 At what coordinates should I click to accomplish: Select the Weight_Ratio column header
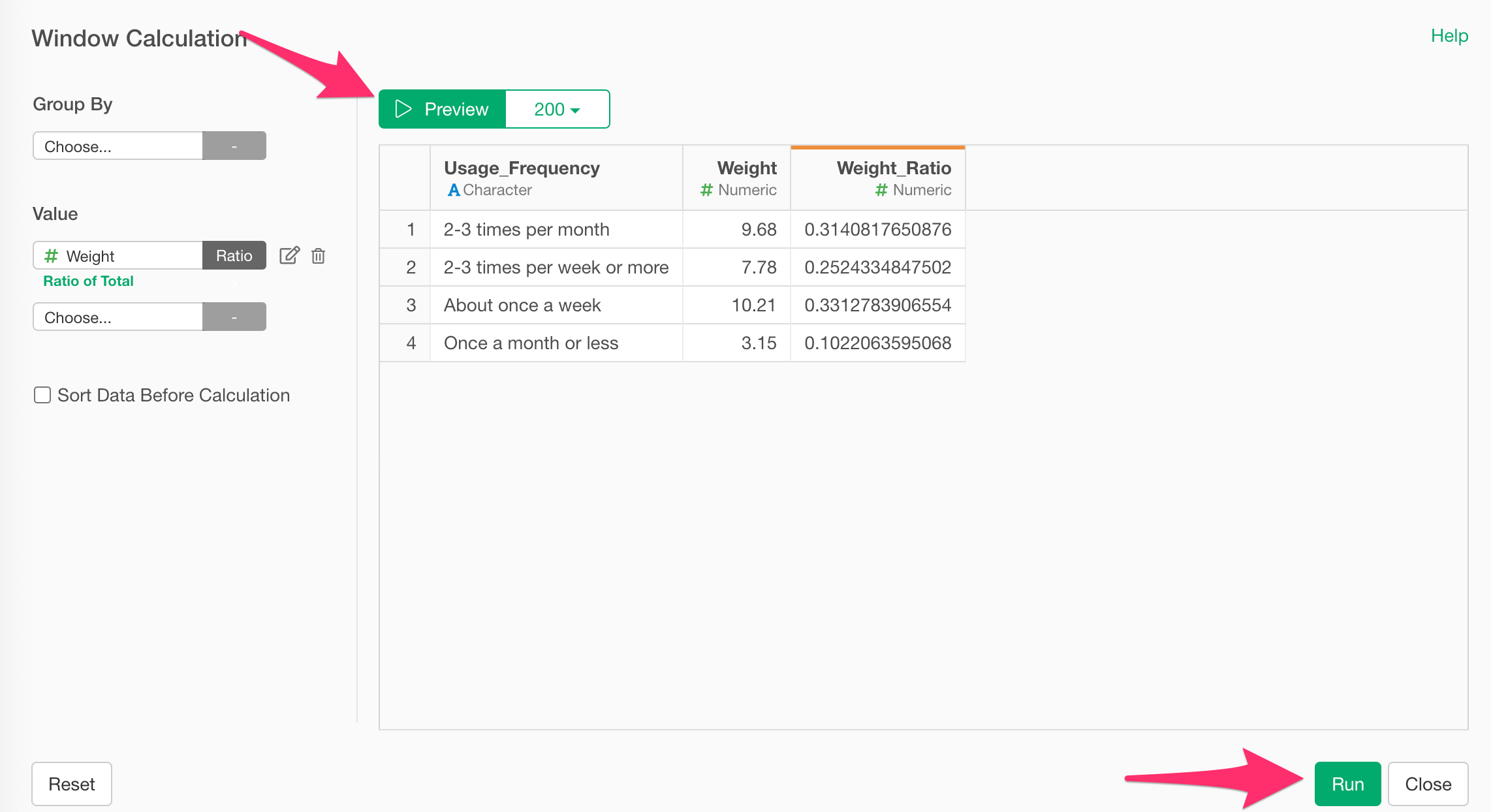pos(878,178)
